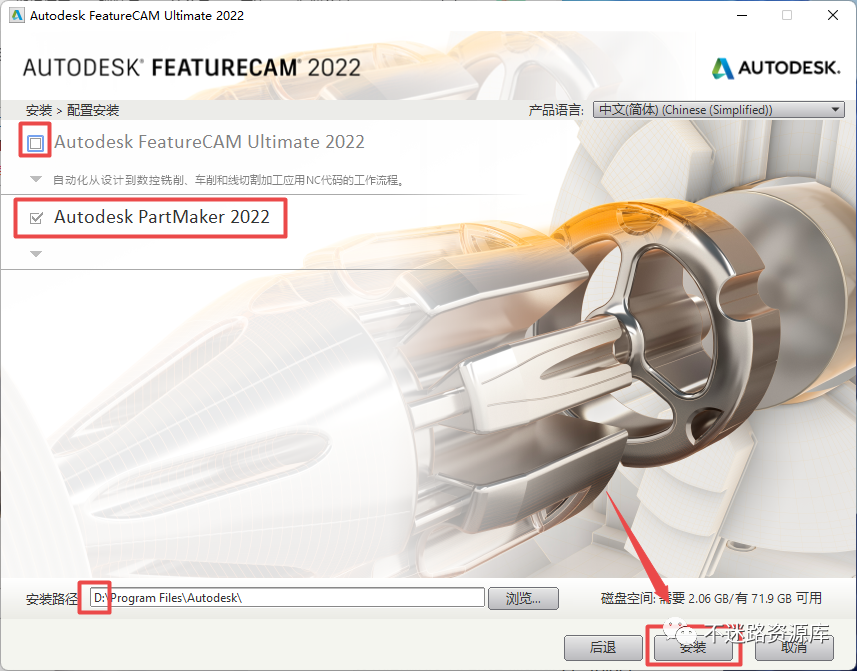Open the product language dropdown
The width and height of the screenshot is (857, 671).
[719, 109]
